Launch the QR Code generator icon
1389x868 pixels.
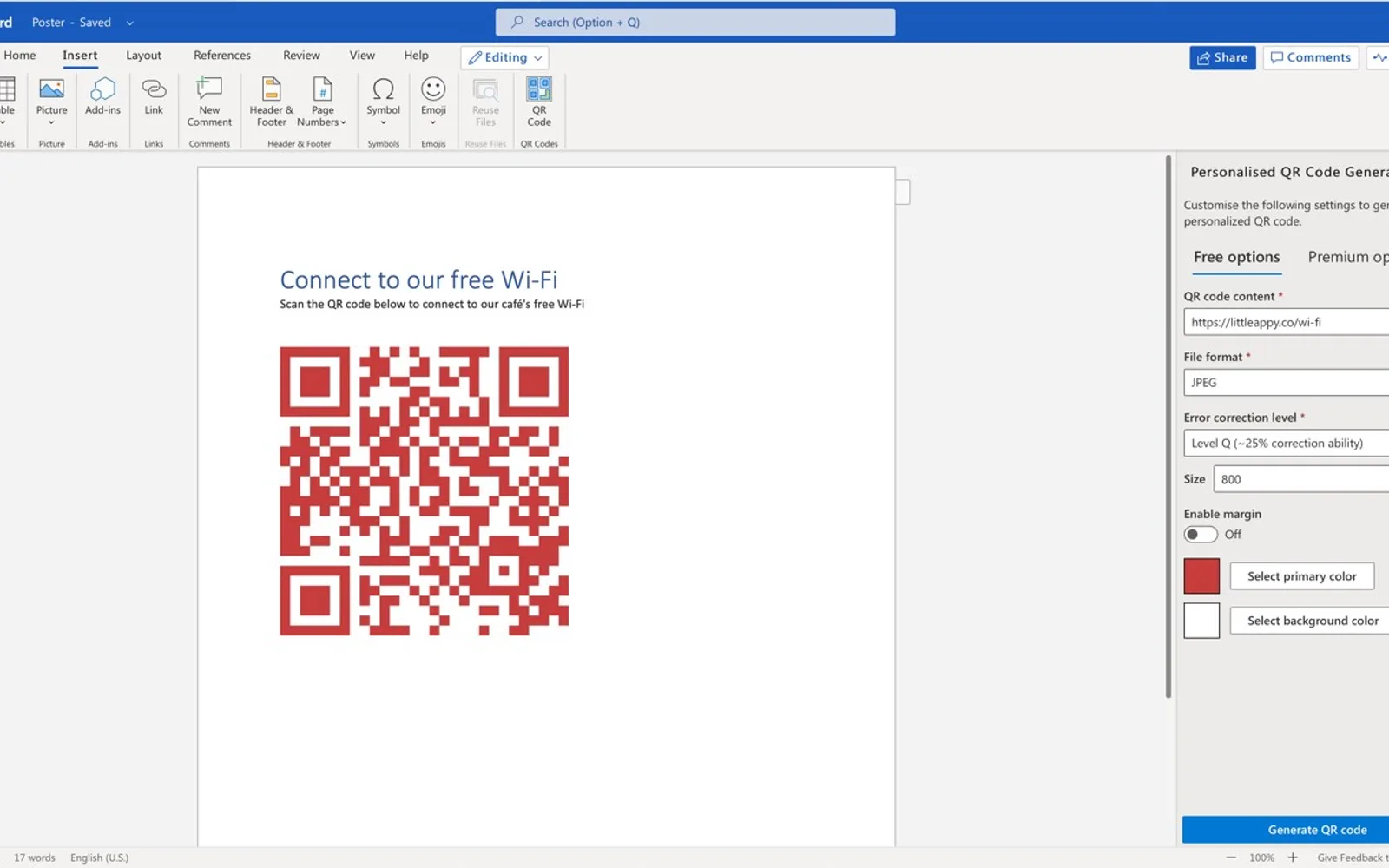click(539, 102)
